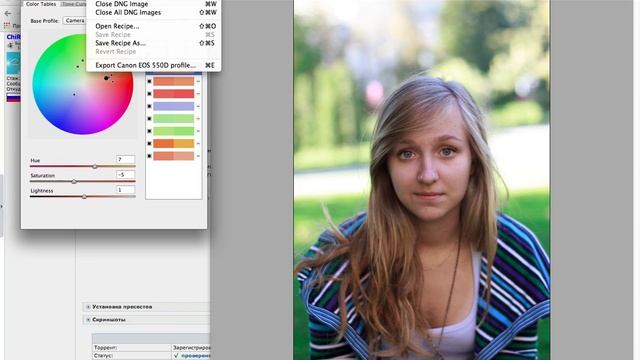Toggle checkbox beside the lavender blue swatch
Screen dimensions: 640x360
149,106
